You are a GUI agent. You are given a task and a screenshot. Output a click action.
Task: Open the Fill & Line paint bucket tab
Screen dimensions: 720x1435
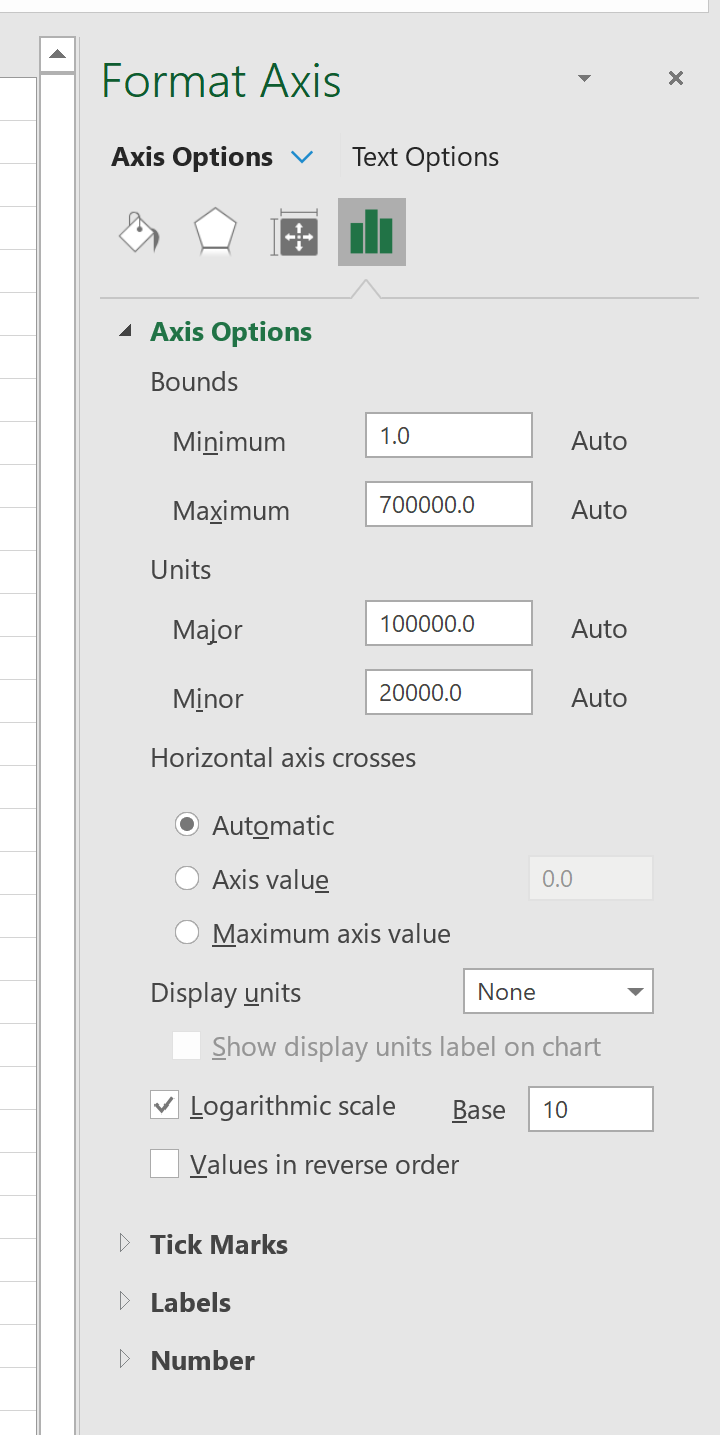[x=139, y=232]
